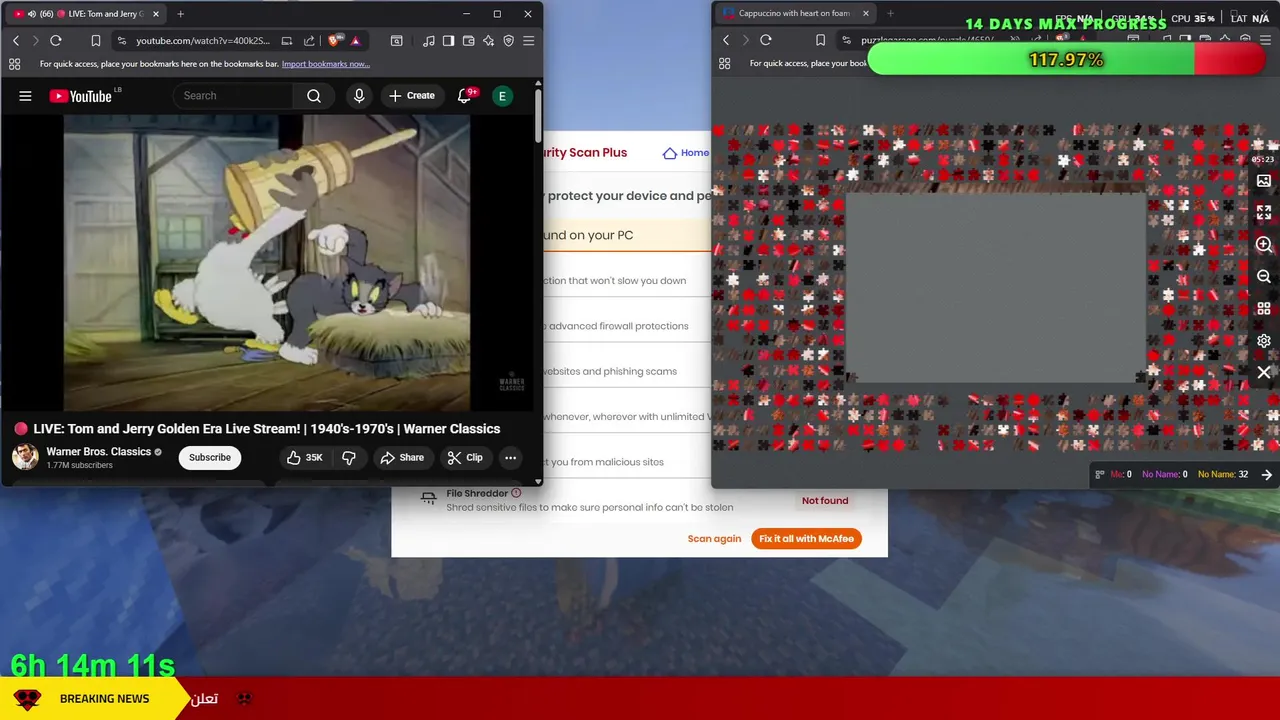This screenshot has width=1280, height=720.
Task: Open puzzle settings gear
Action: point(1264,341)
